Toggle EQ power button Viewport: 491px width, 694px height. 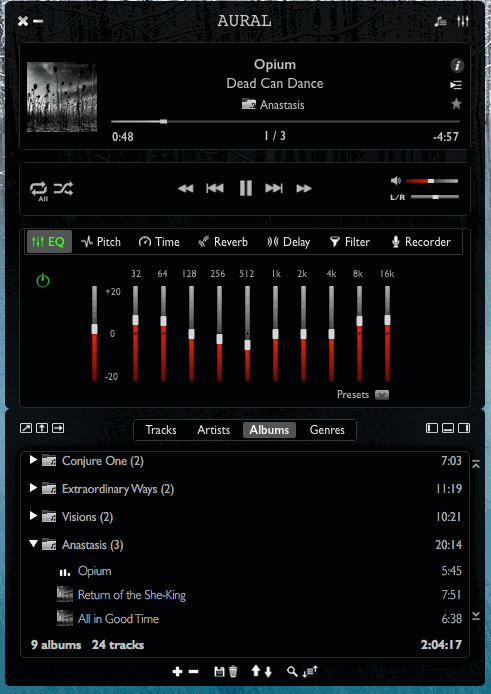click(43, 280)
